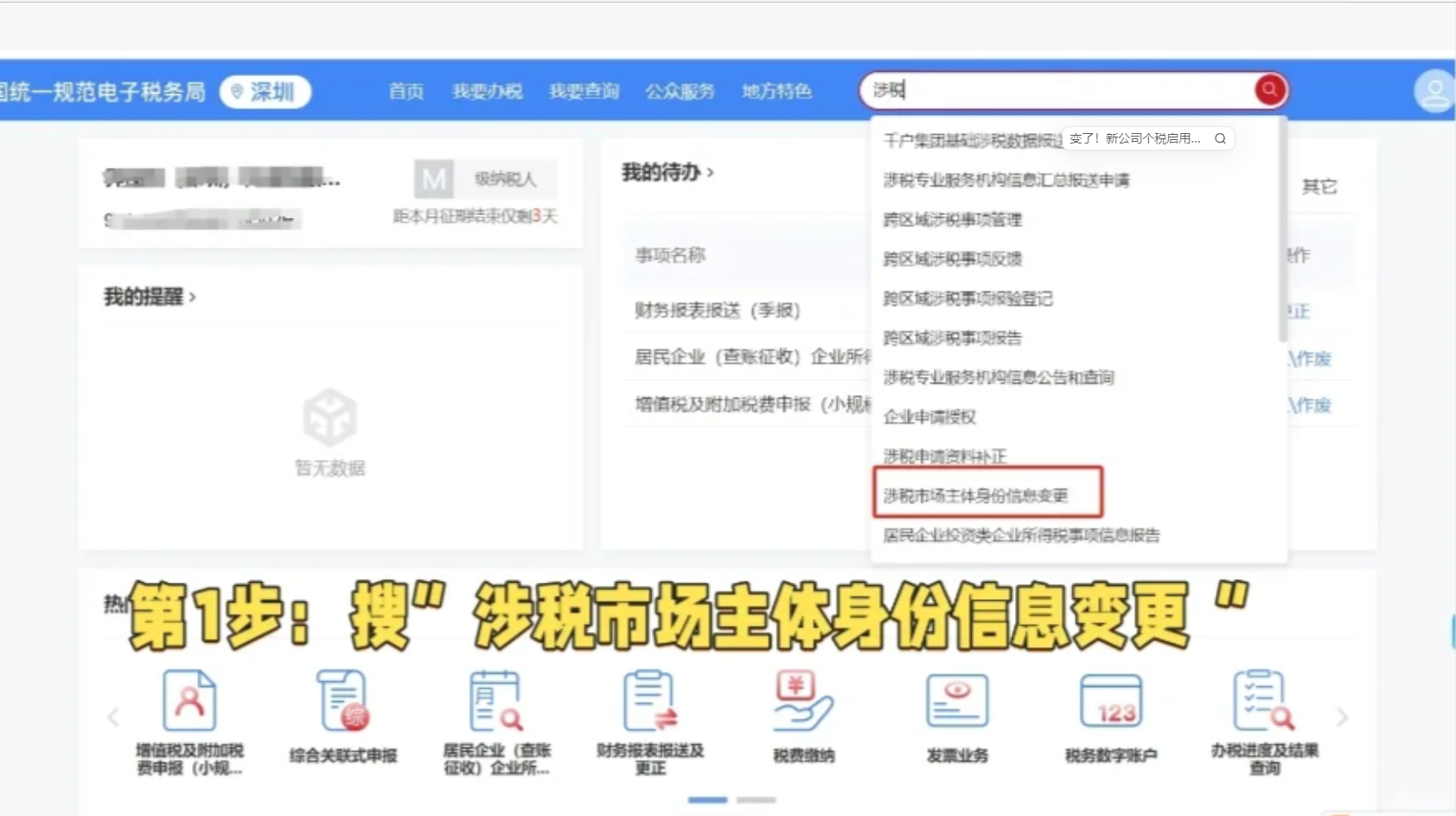Select 涉税市场主体身份信息变更 suggestion
Viewport: 1456px width, 816px height.
(x=975, y=495)
